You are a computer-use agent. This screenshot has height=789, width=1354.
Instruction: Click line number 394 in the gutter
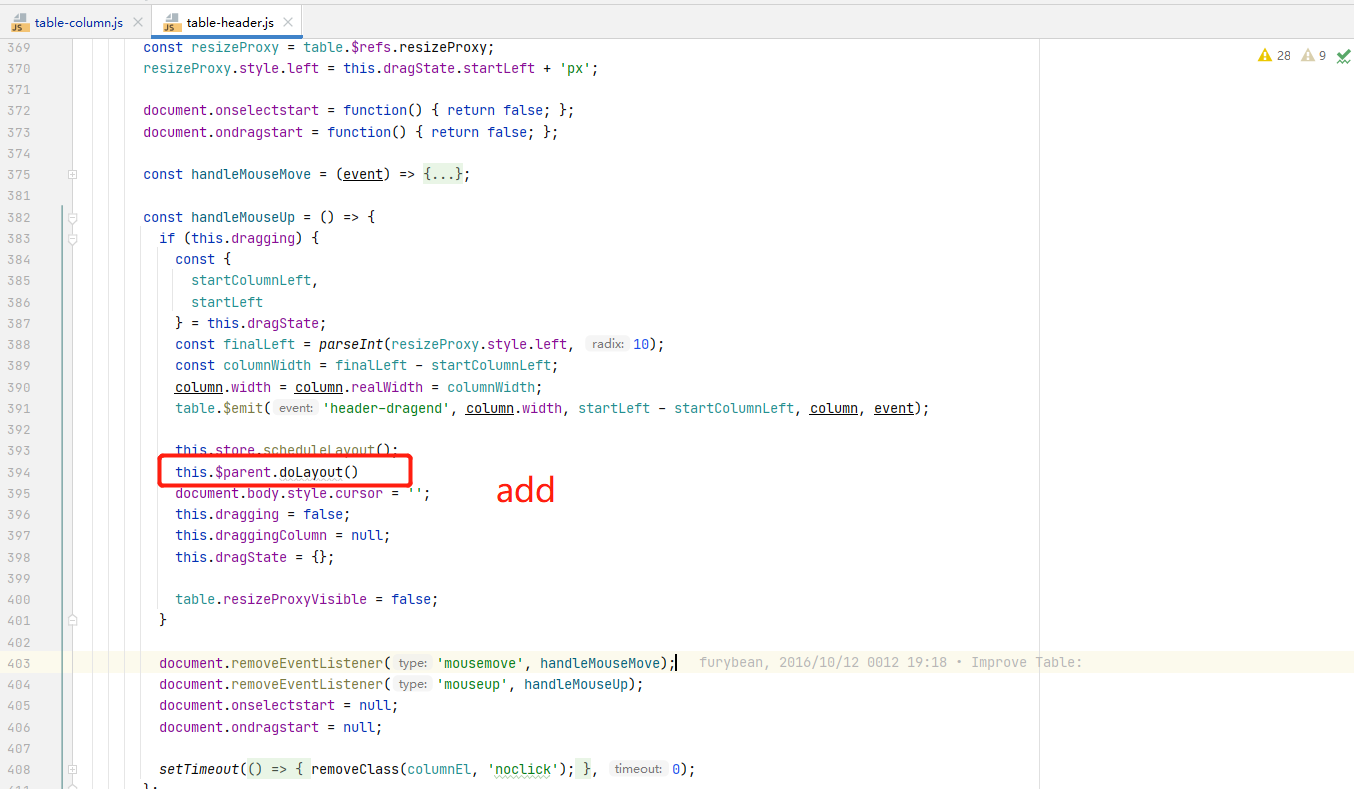click(x=18, y=472)
